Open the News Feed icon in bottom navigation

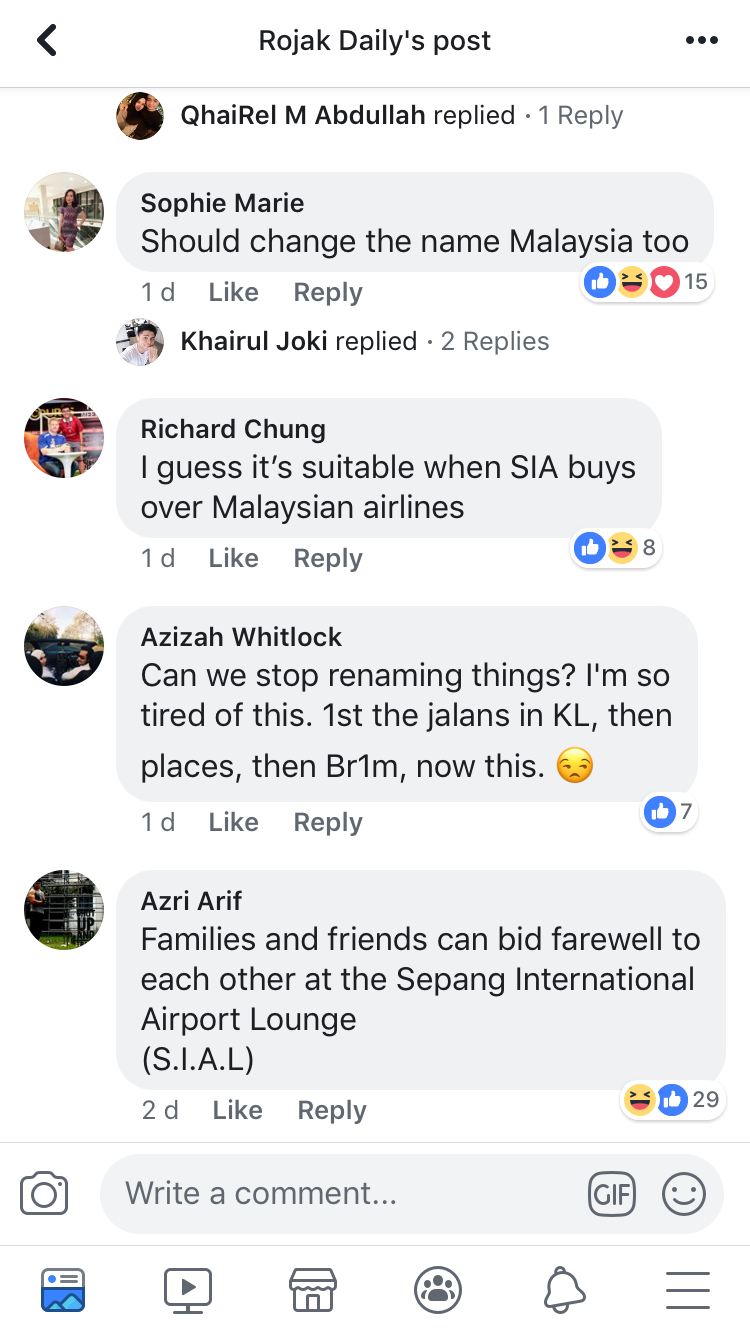(x=63, y=1290)
